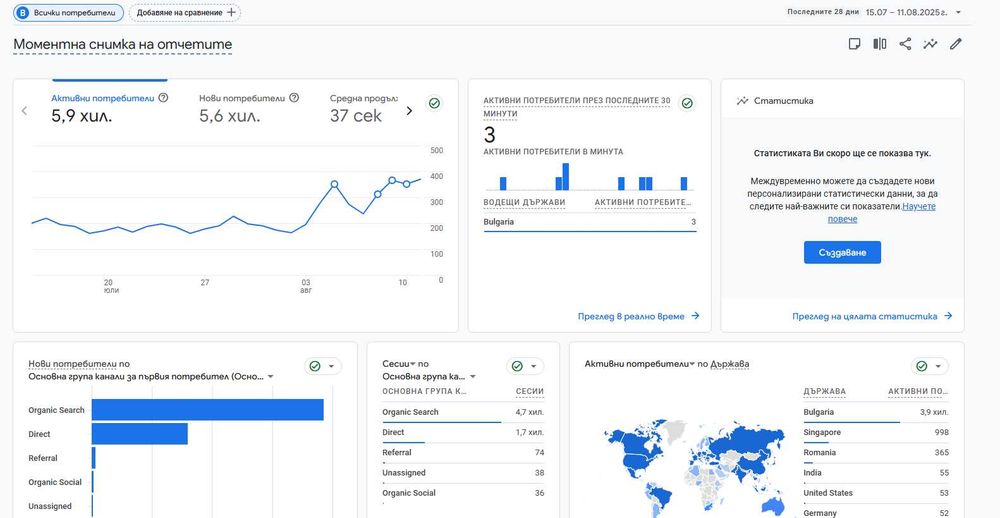Open data quality dropdown on country card
The width and height of the screenshot is (1000, 518).
pyautogui.click(x=938, y=366)
